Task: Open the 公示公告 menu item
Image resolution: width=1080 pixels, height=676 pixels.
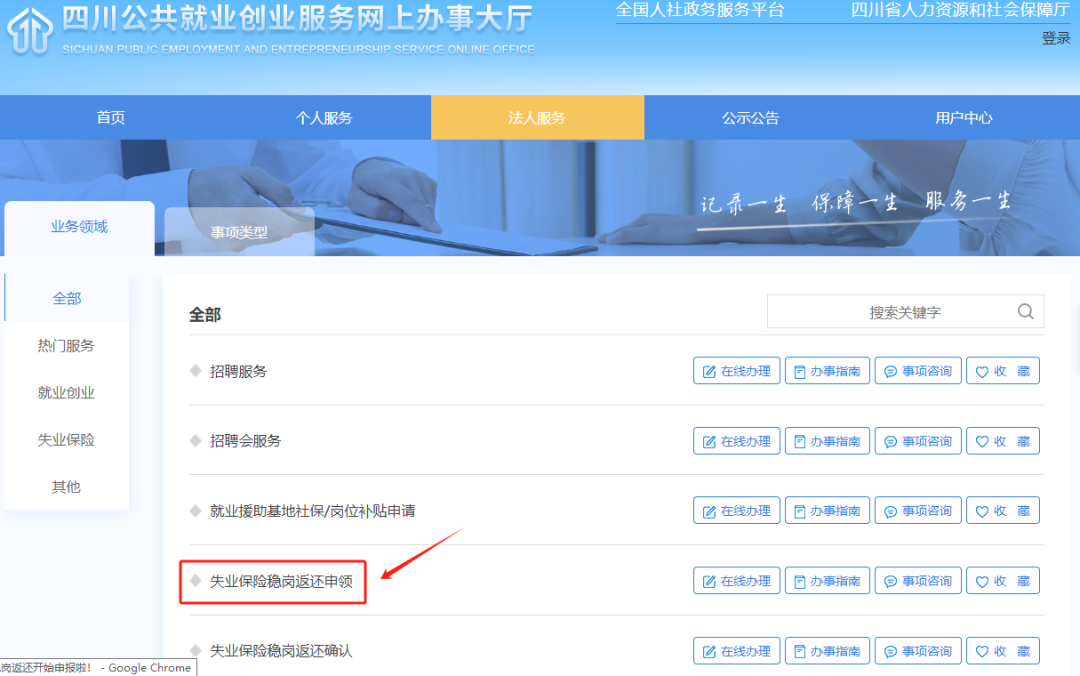Action: [751, 117]
